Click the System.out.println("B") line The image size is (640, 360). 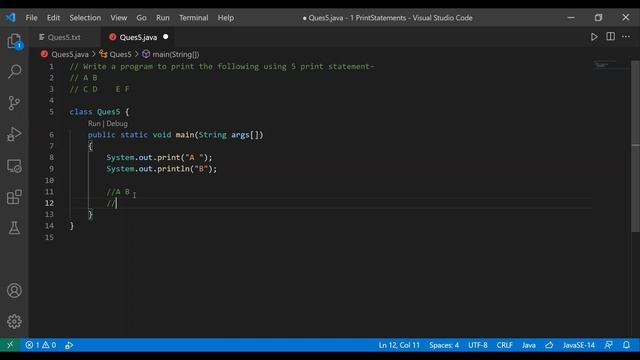[162, 169]
